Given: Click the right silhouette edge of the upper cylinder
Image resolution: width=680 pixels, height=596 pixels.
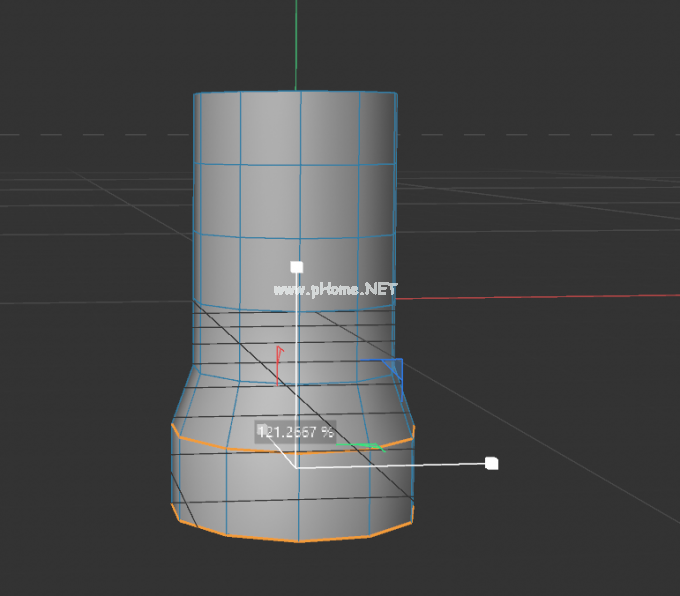Looking at the screenshot, I should 396,200.
